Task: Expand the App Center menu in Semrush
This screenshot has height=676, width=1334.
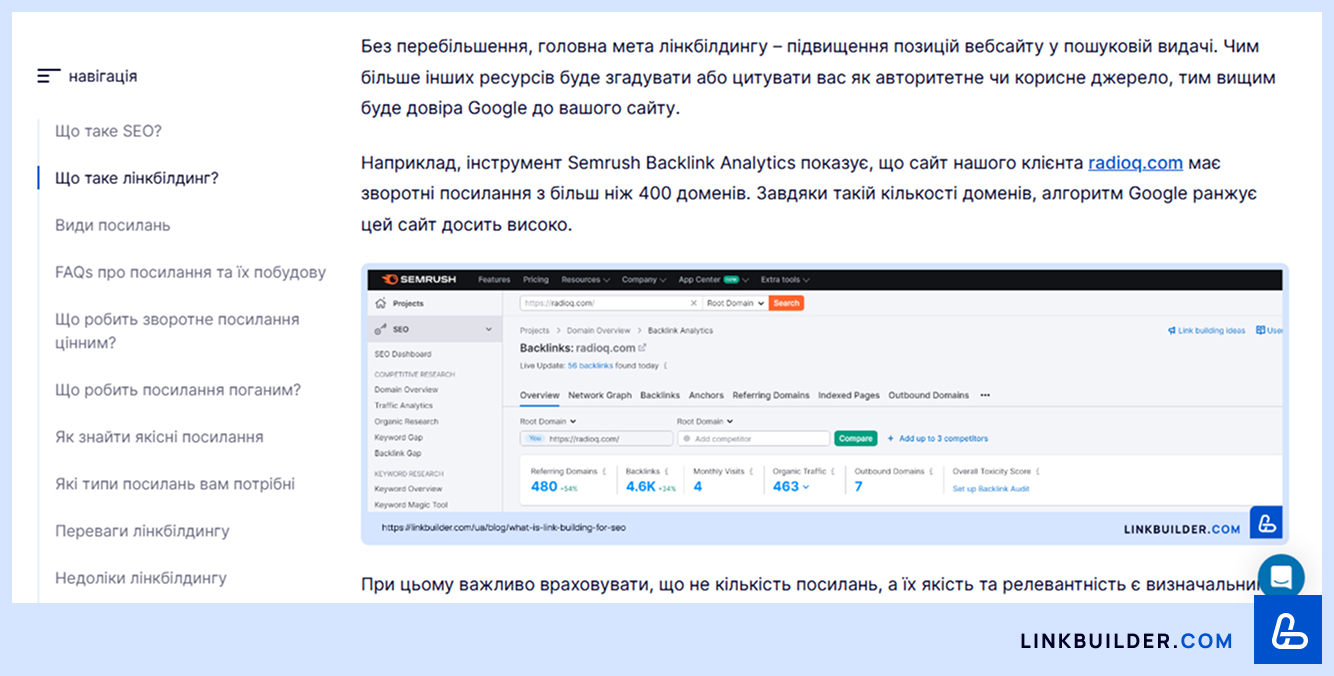Action: (714, 280)
